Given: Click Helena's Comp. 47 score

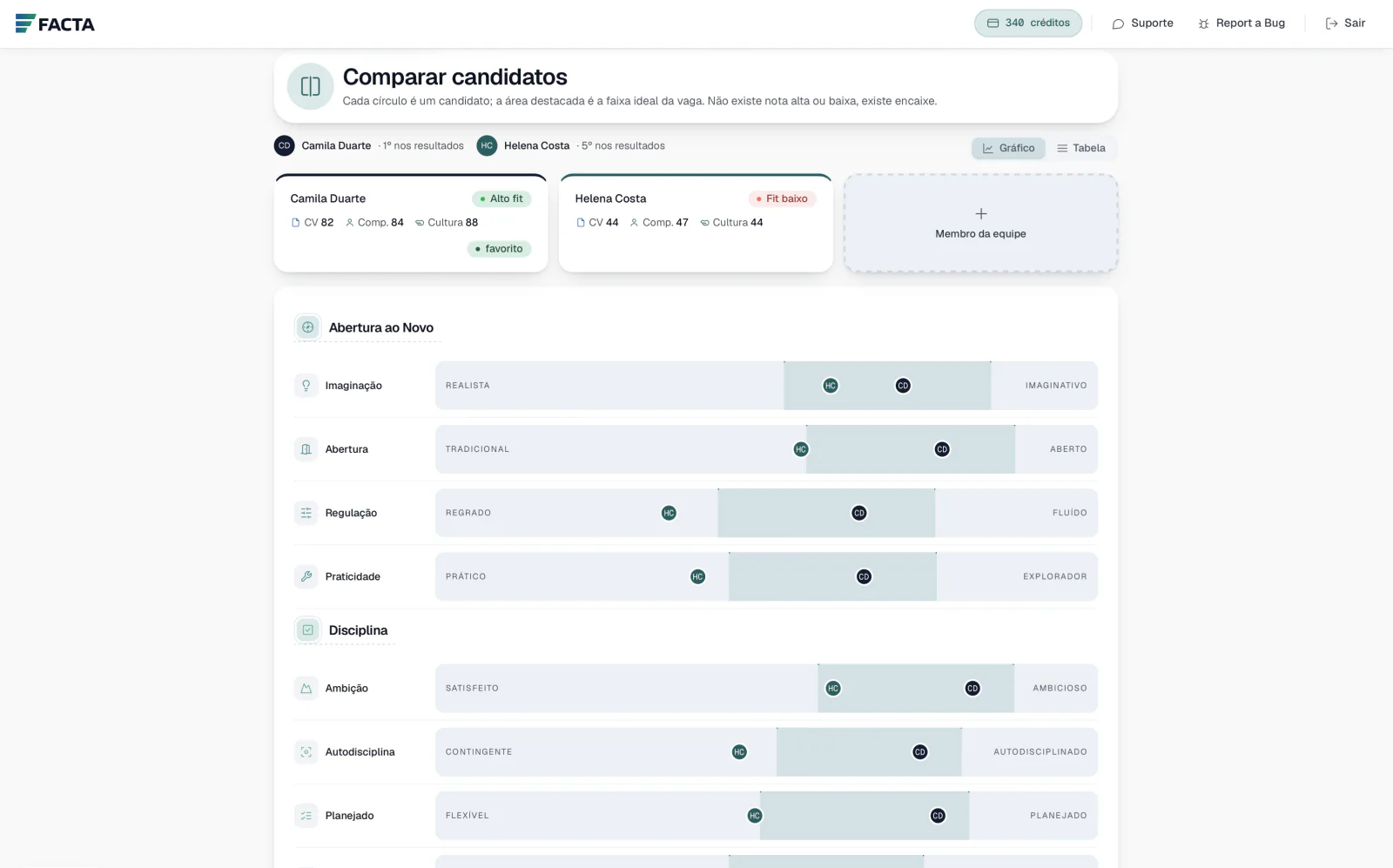Looking at the screenshot, I should point(659,223).
